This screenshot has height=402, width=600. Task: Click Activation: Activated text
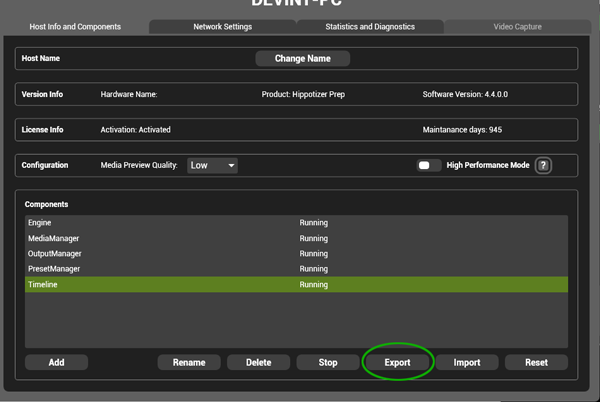click(x=135, y=130)
